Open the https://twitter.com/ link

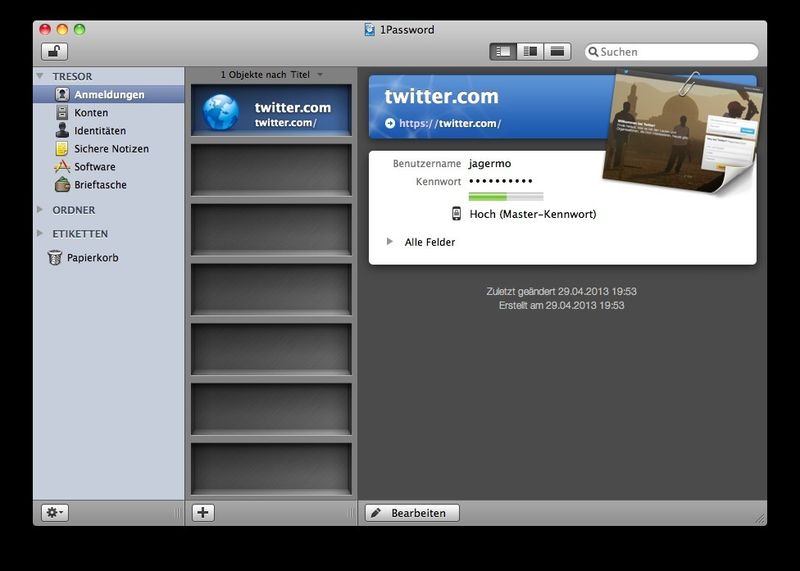(x=450, y=123)
